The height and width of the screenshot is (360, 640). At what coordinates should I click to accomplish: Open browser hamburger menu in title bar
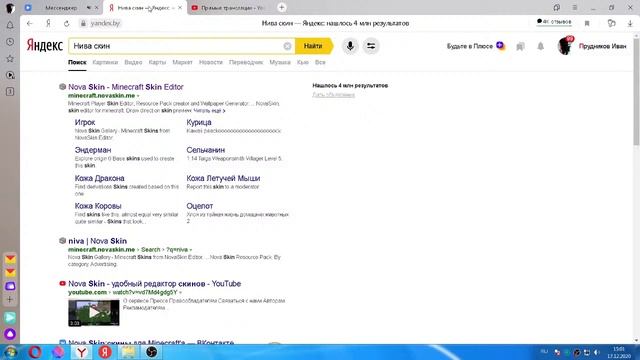(x=575, y=7)
